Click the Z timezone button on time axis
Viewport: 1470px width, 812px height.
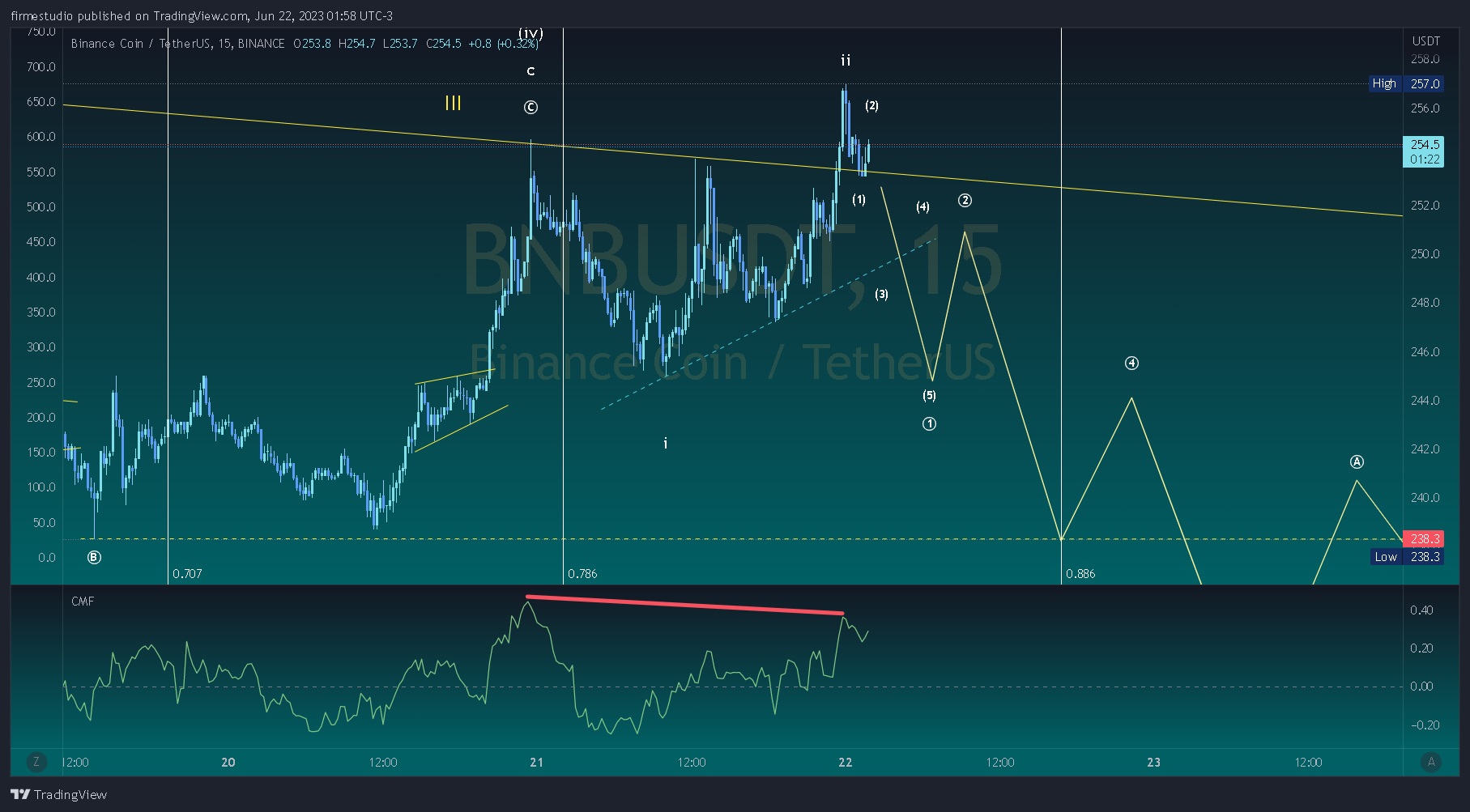click(36, 762)
